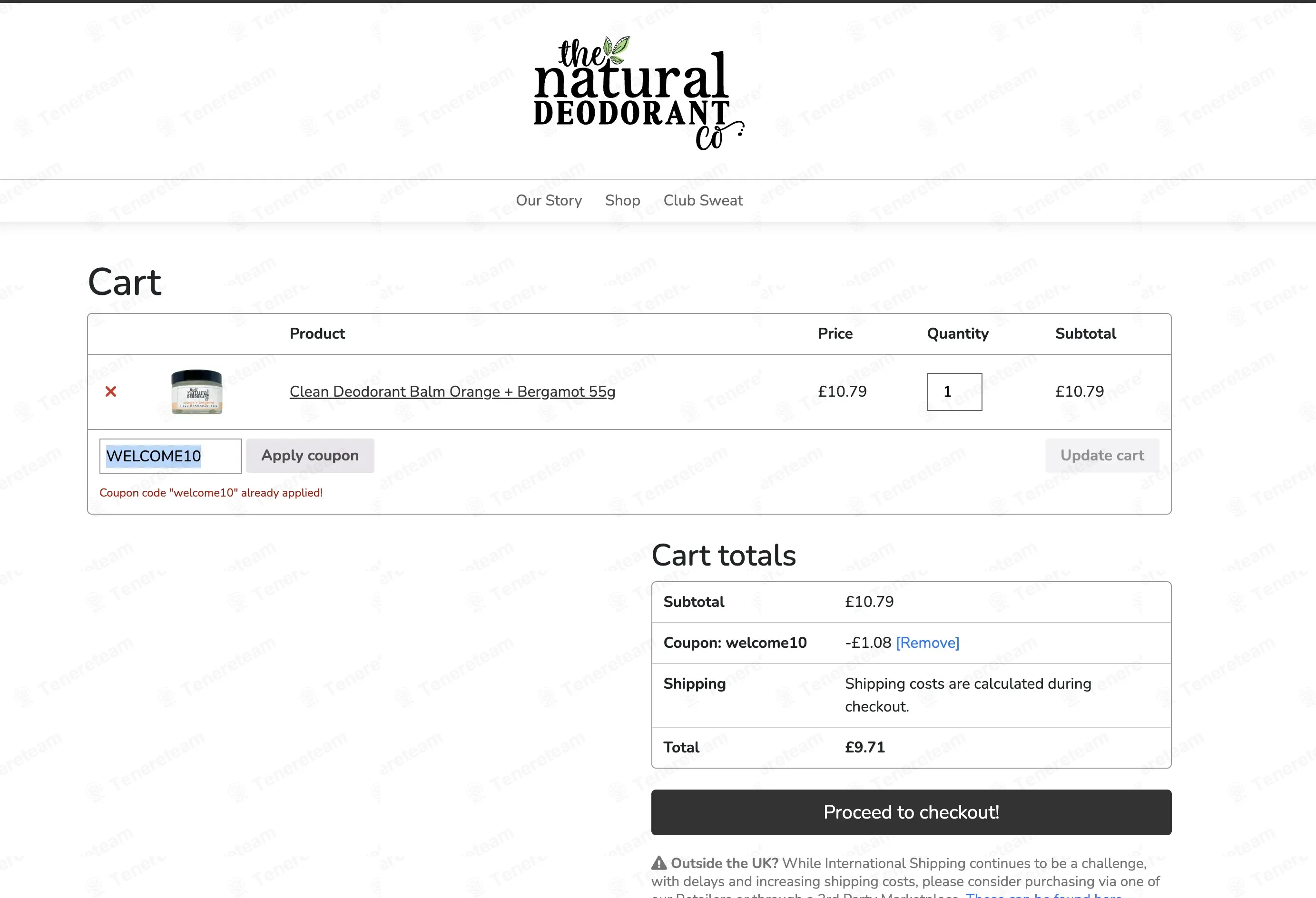The height and width of the screenshot is (898, 1316).
Task: Click the £9.71 total amount
Action: click(x=864, y=747)
